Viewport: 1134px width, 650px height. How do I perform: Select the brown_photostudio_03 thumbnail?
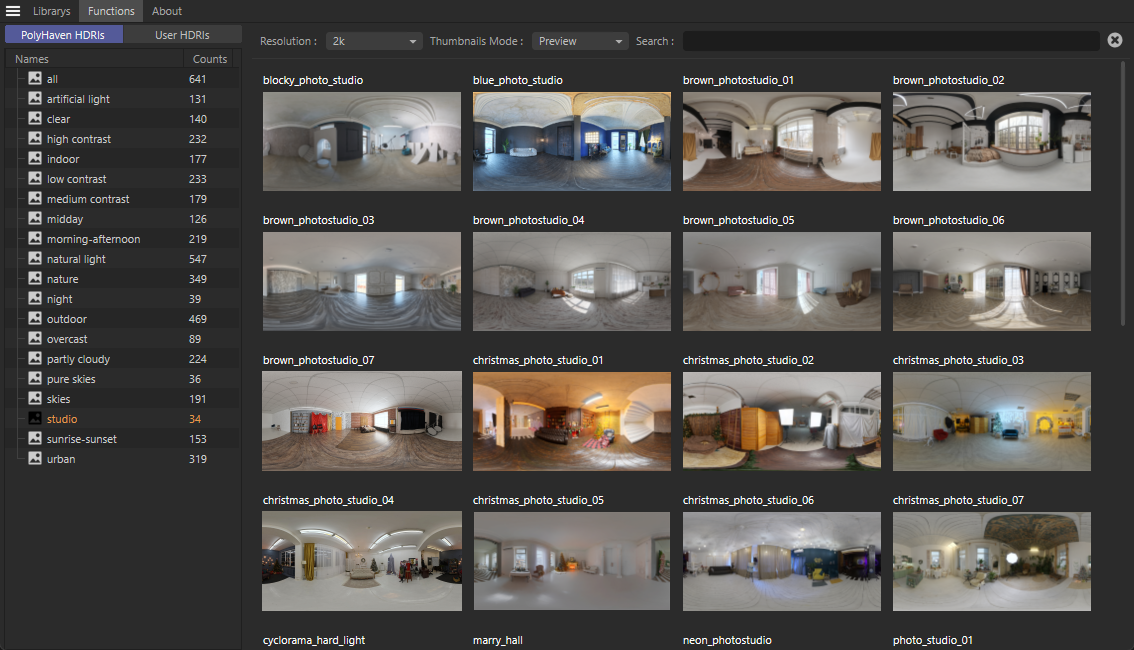tap(362, 281)
